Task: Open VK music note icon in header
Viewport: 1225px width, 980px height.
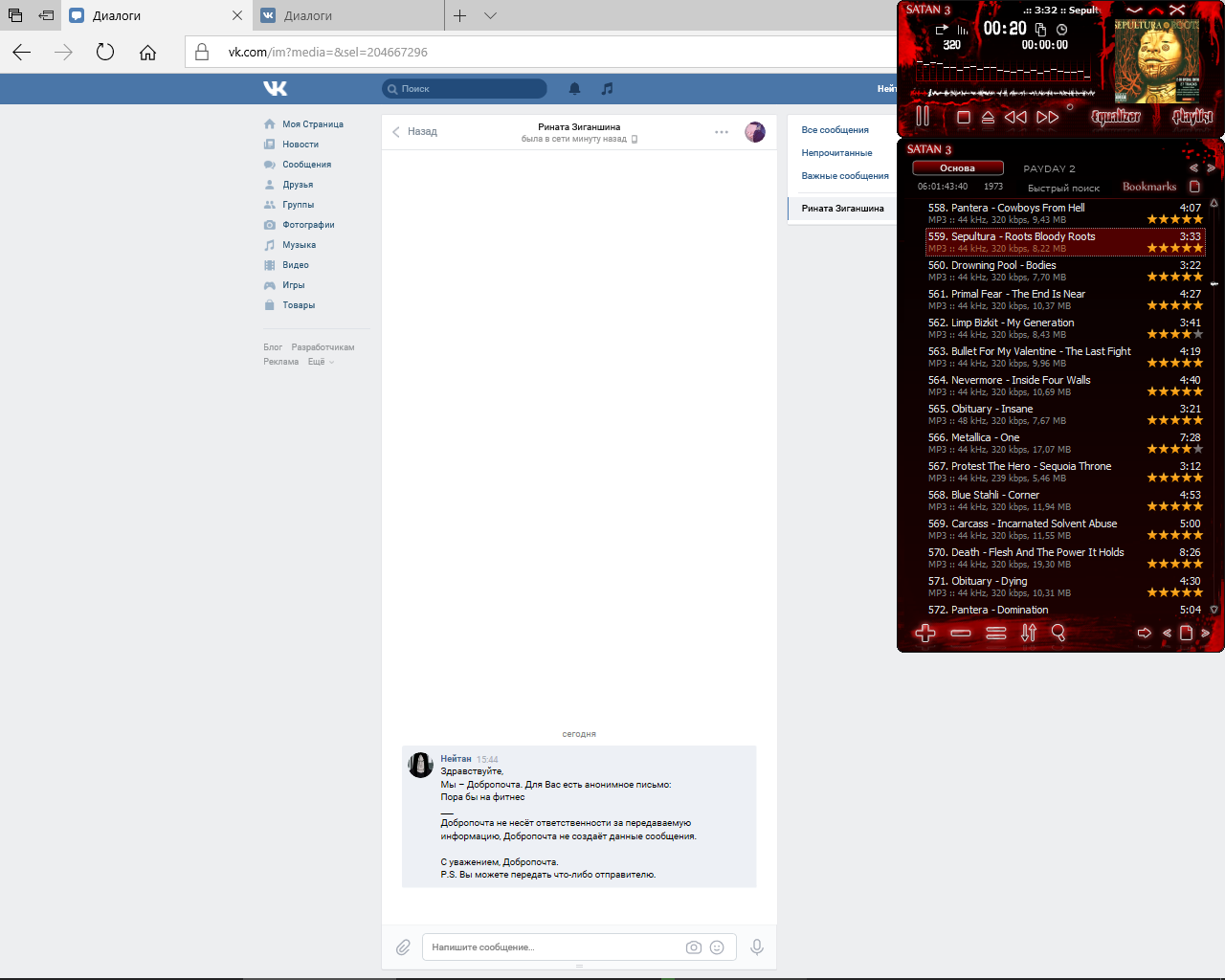Action: pos(607,88)
